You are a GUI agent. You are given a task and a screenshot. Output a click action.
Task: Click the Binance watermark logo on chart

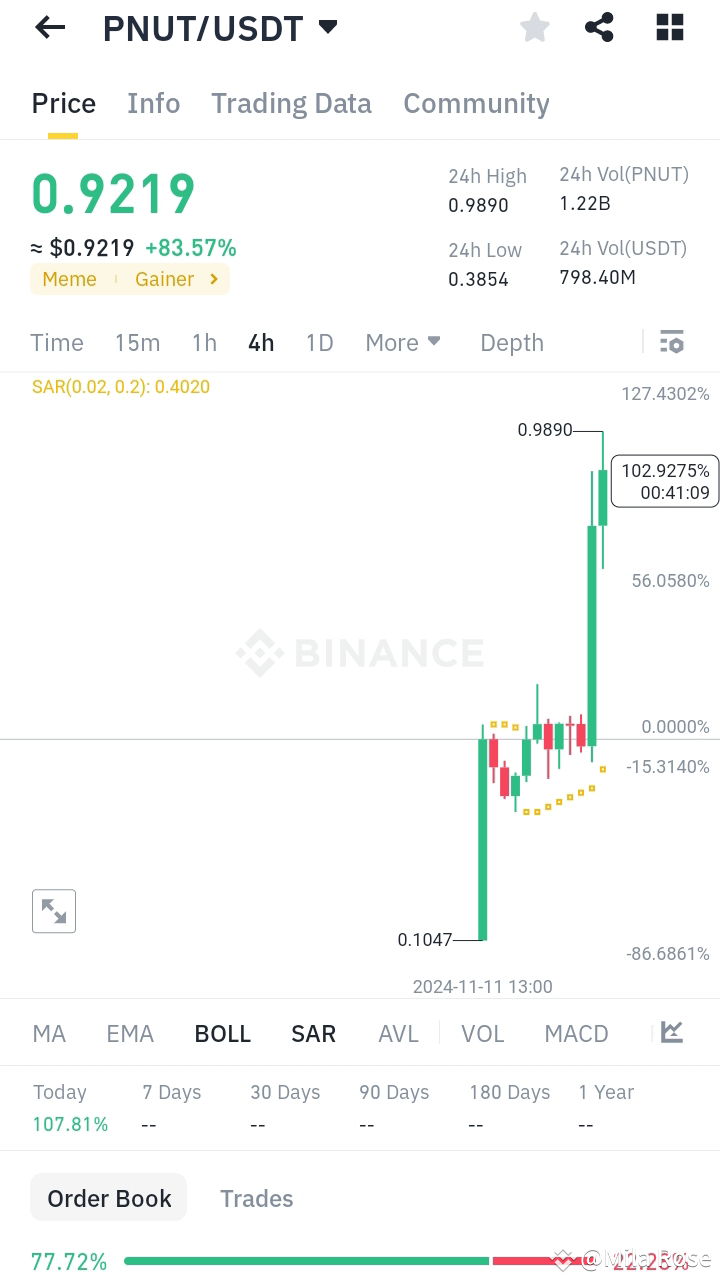click(x=360, y=653)
